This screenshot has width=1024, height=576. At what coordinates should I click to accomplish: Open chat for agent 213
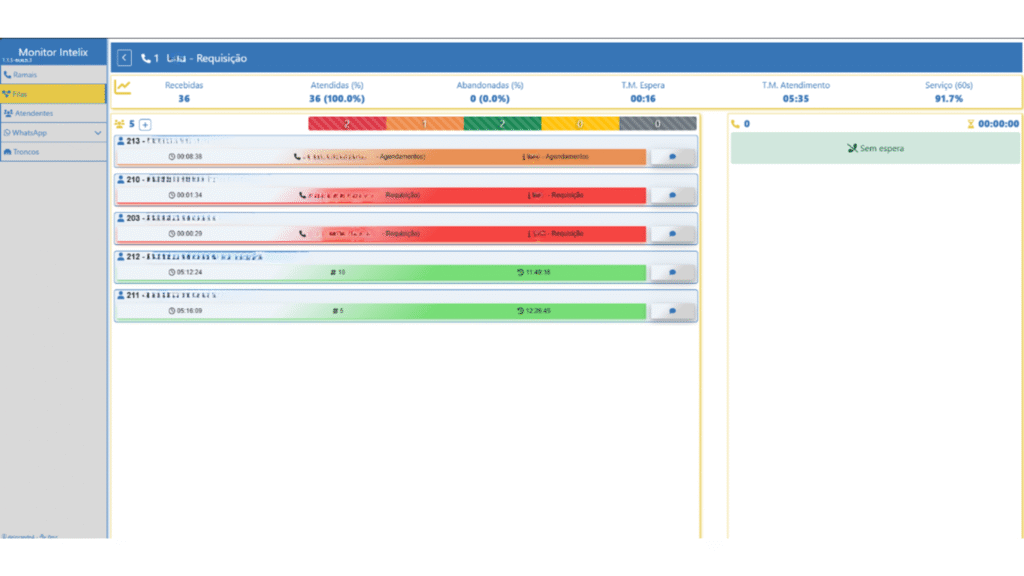pos(672,157)
